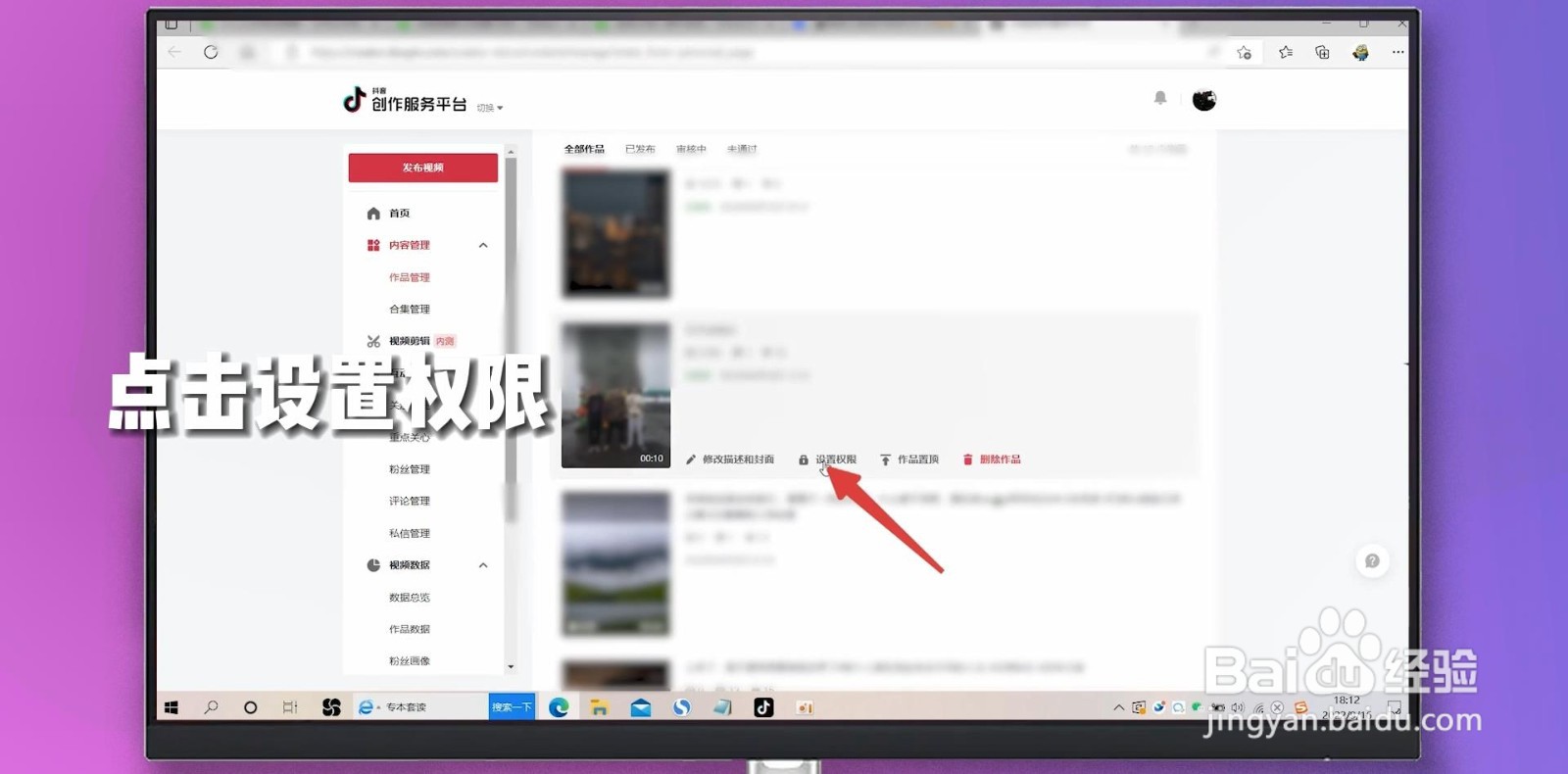1568x774 pixels.
Task: Collapse the 内容管理 sidebar section
Action: [x=483, y=245]
